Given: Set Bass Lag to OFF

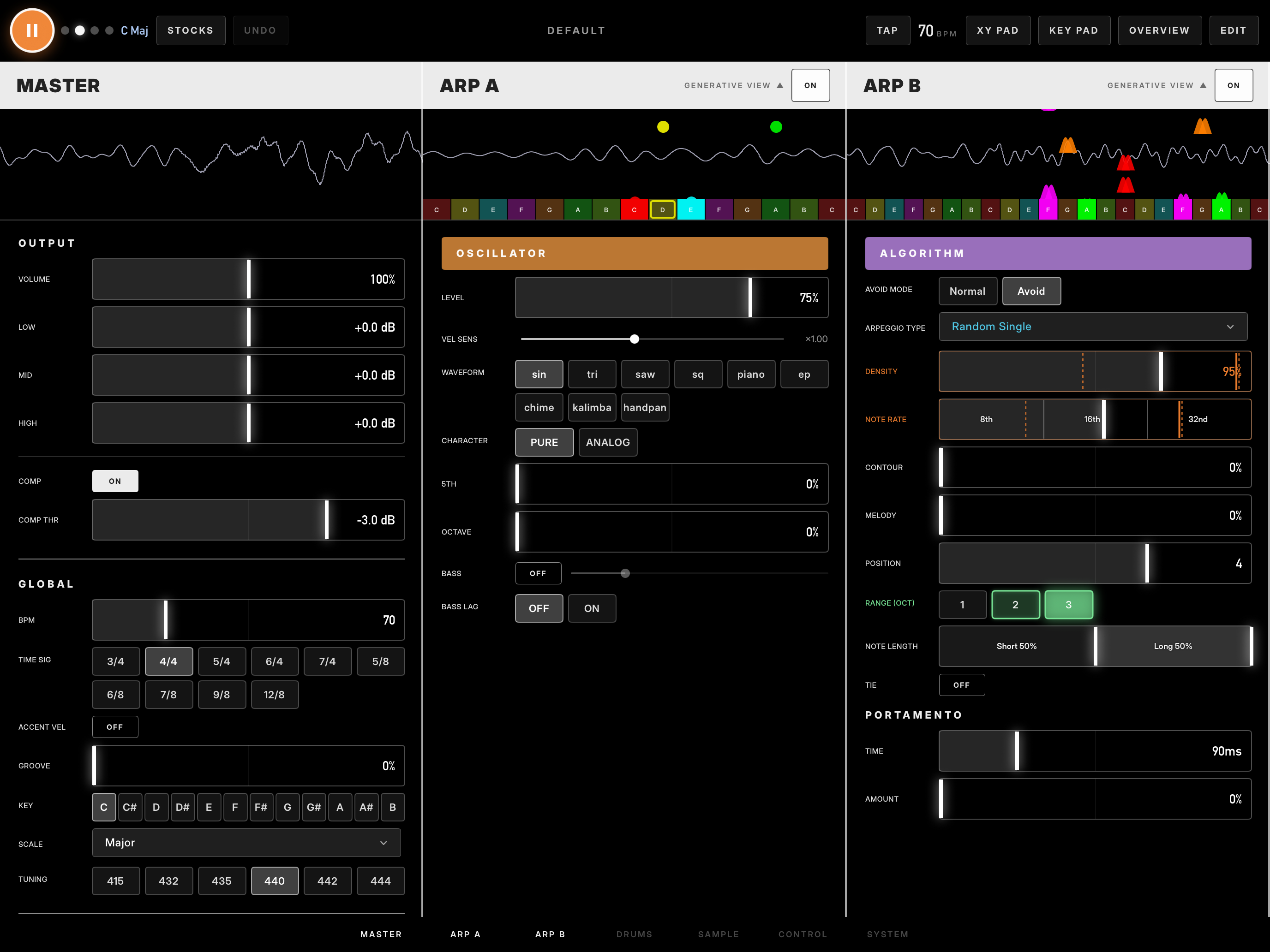Looking at the screenshot, I should click(539, 608).
